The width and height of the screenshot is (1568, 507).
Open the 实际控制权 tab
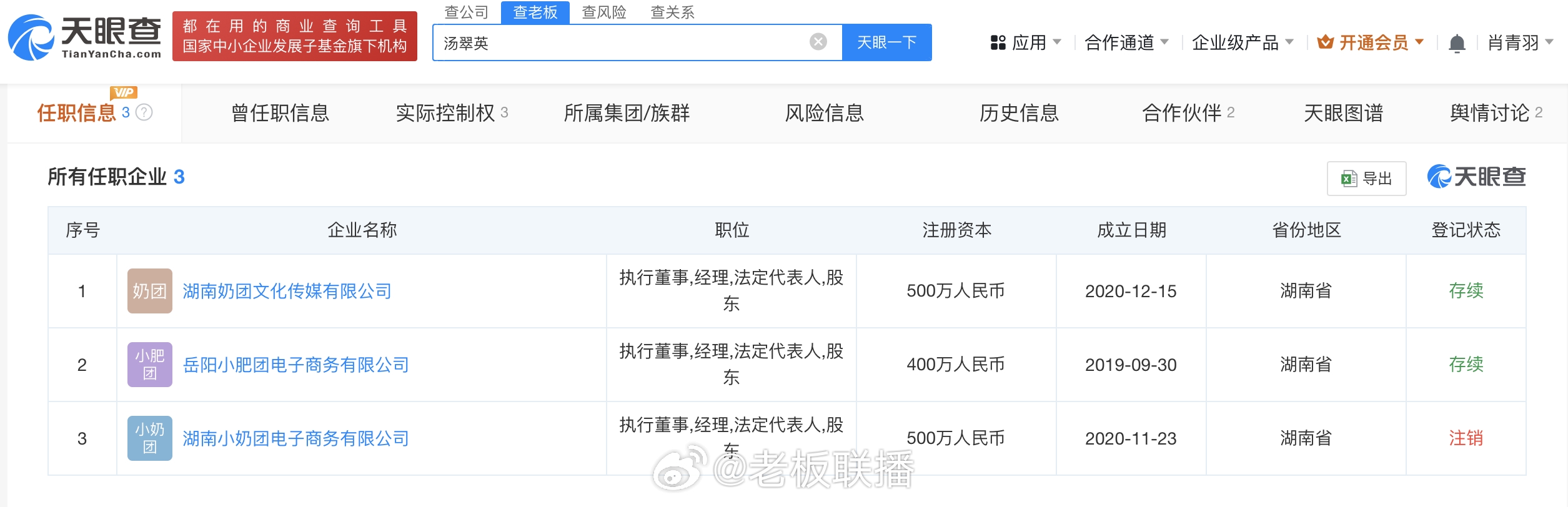[452, 113]
